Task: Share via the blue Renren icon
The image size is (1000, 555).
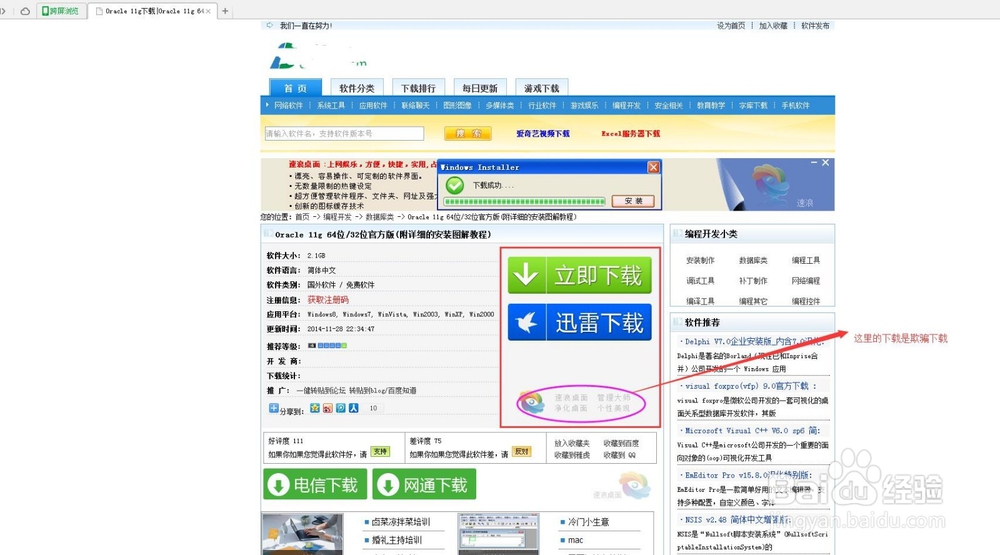Action: [353, 408]
